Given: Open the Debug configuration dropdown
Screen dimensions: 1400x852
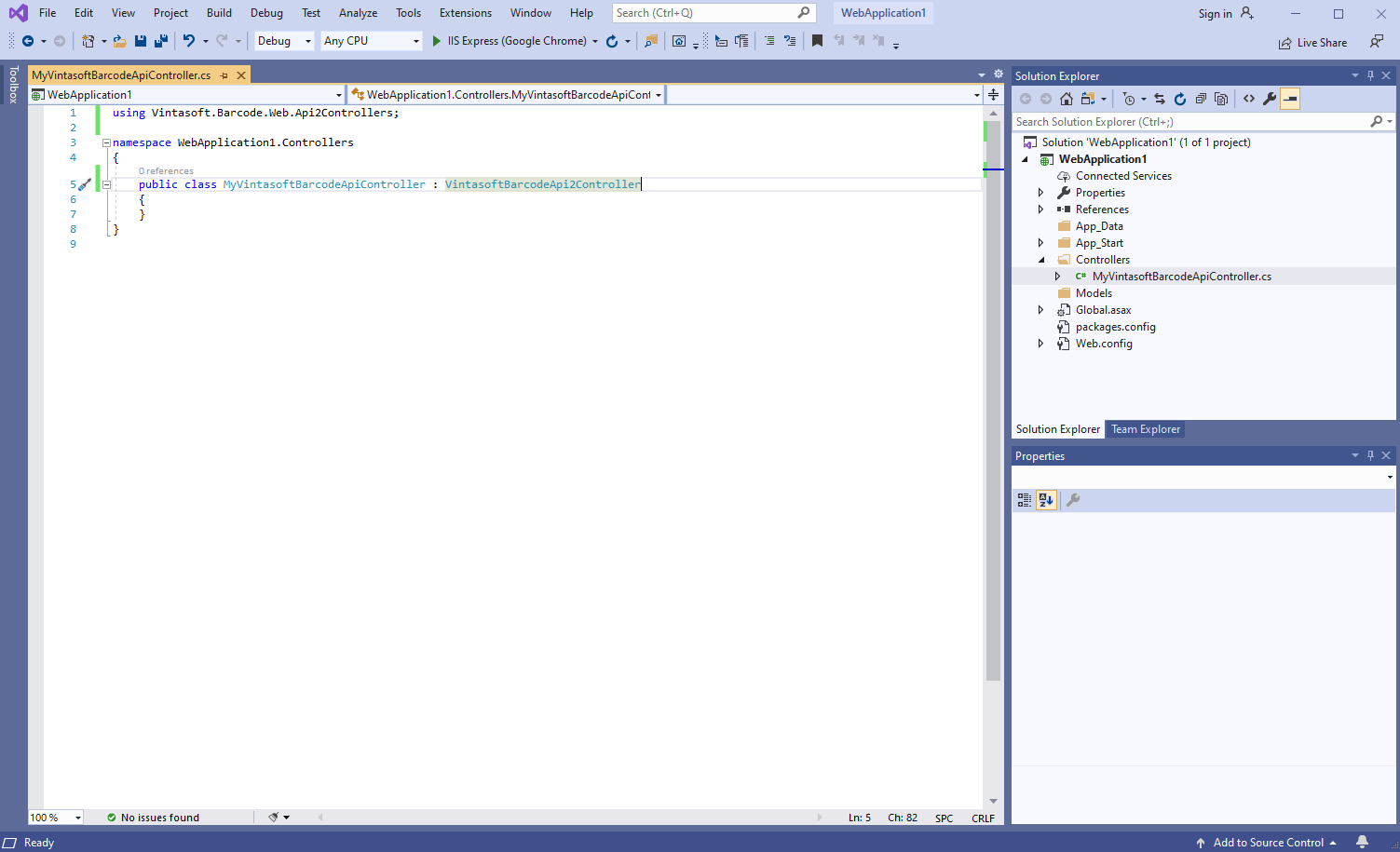Looking at the screenshot, I should point(284,41).
